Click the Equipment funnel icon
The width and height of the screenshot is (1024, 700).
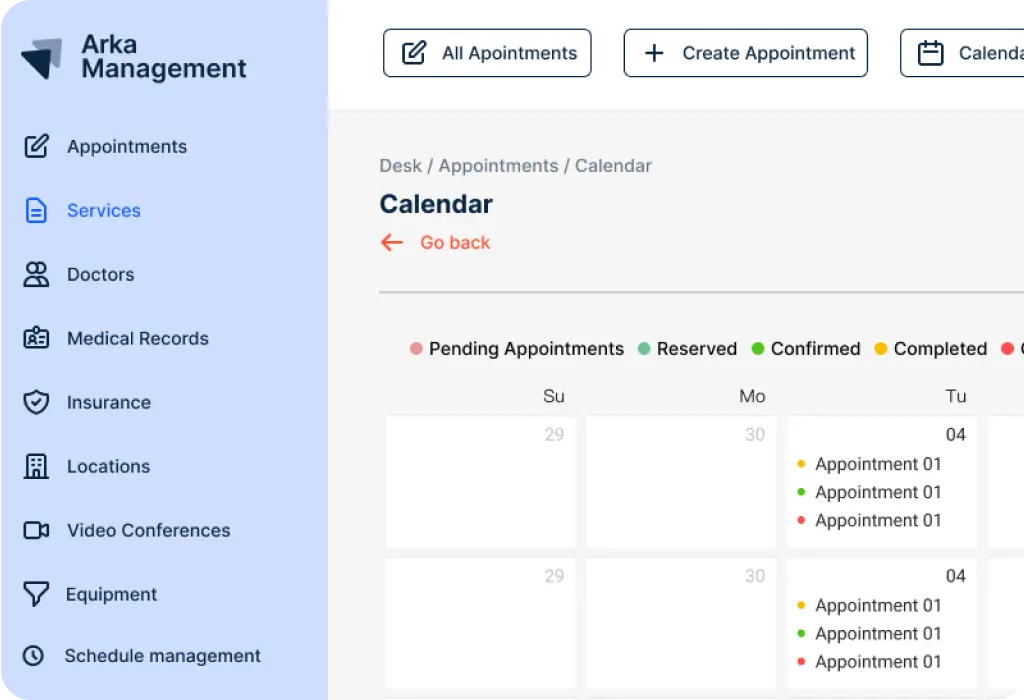[x=36, y=594]
